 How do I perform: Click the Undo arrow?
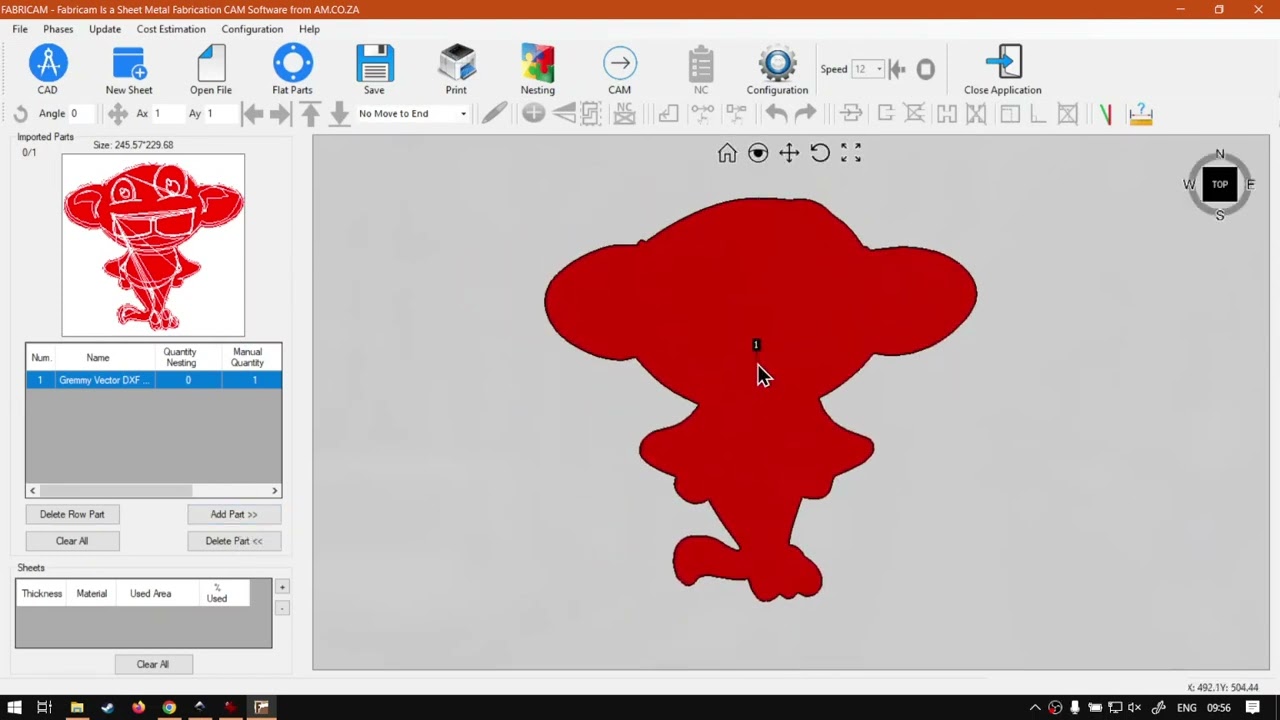776,114
